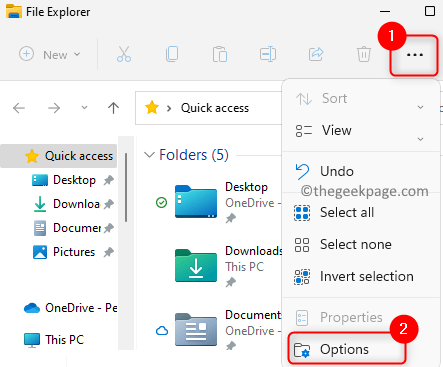Viewport: 443px width, 367px height.
Task: Open recent locations chevron dropdown
Action: click(84, 108)
